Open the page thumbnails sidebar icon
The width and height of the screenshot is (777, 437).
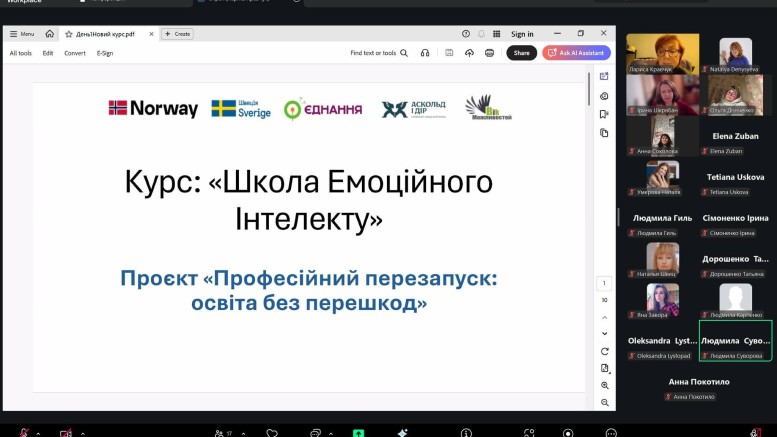(x=604, y=133)
